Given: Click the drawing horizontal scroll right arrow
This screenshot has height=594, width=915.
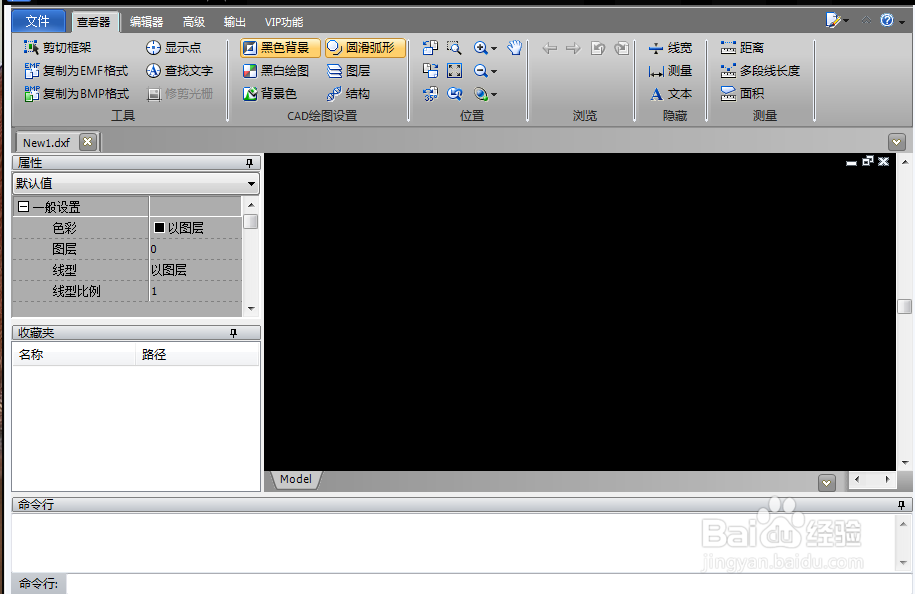Looking at the screenshot, I should coord(887,480).
